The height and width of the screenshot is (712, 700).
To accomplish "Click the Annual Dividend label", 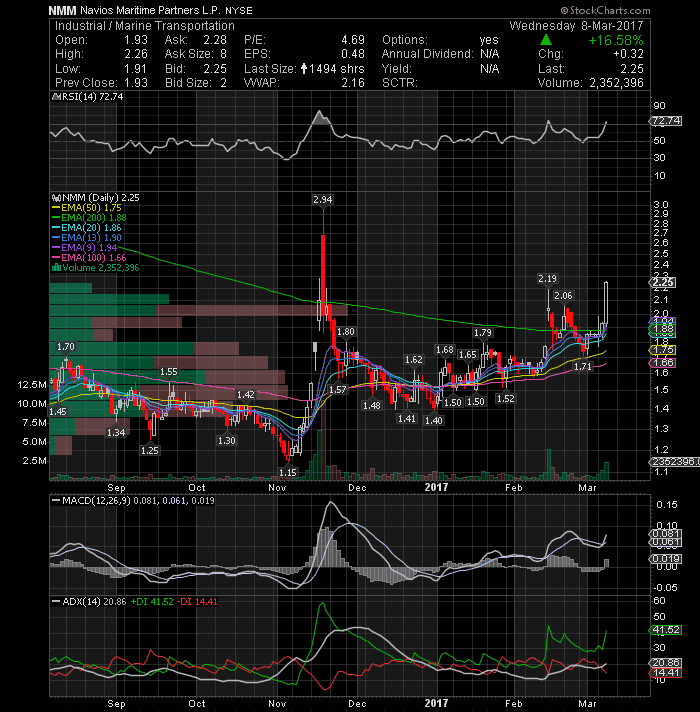I will 428,54.
